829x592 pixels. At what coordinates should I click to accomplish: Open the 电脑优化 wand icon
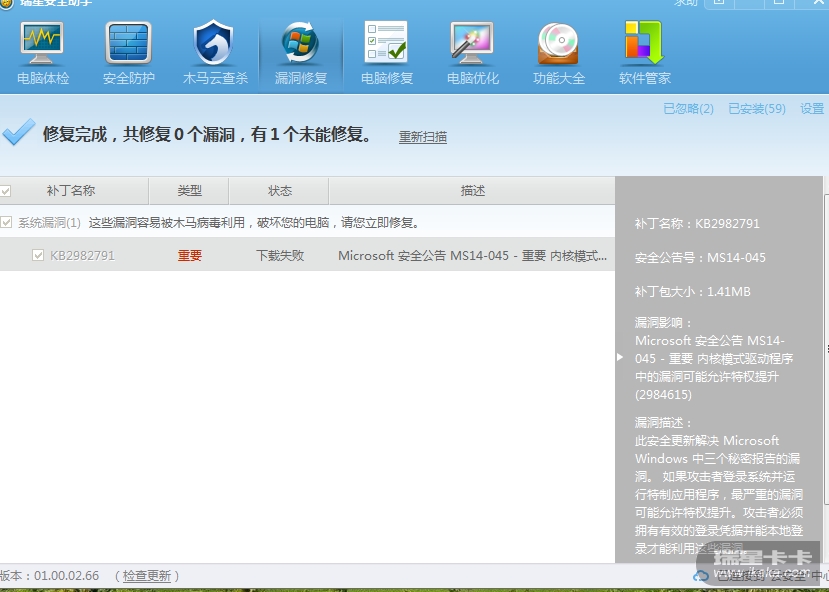(472, 42)
